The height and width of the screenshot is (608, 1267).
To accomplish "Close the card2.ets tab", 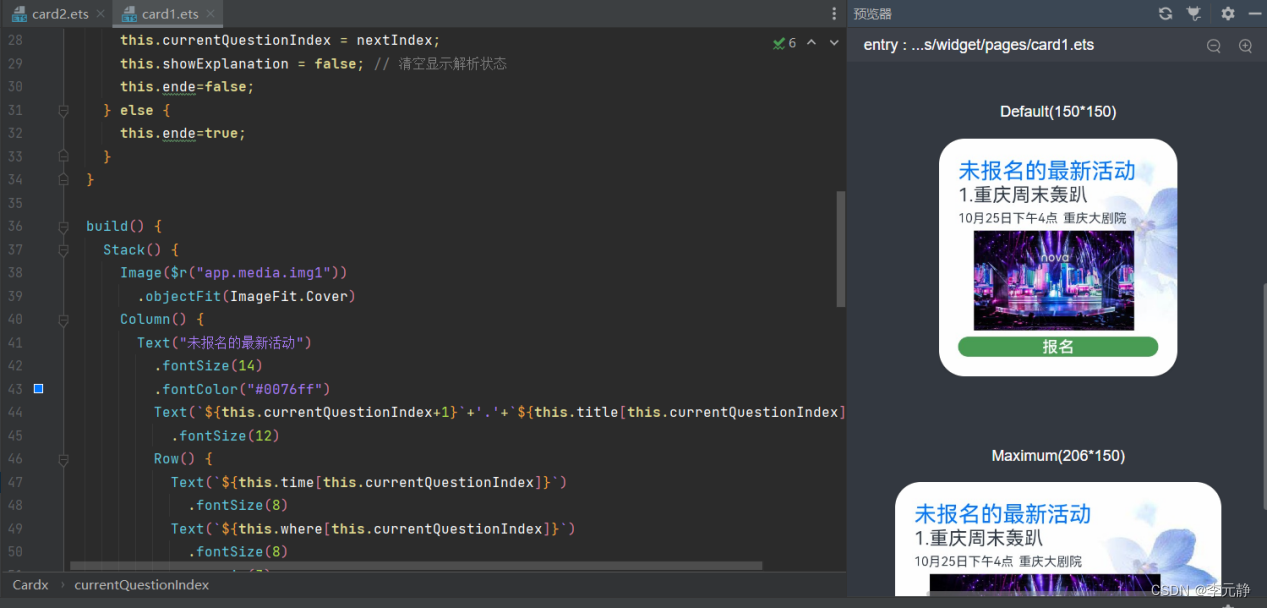I will tap(102, 14).
